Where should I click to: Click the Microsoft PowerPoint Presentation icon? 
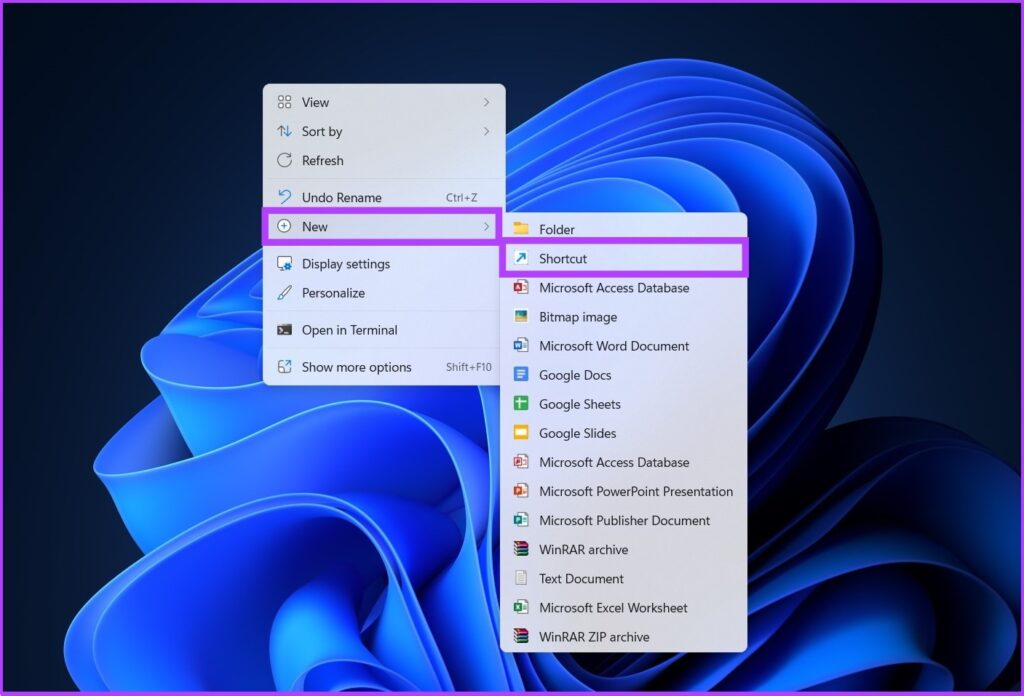(x=521, y=491)
